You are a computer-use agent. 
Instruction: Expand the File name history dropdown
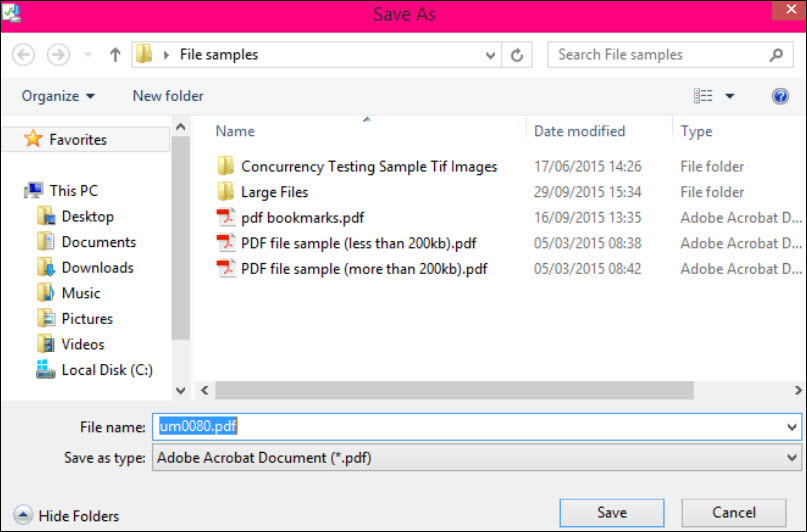(x=792, y=427)
